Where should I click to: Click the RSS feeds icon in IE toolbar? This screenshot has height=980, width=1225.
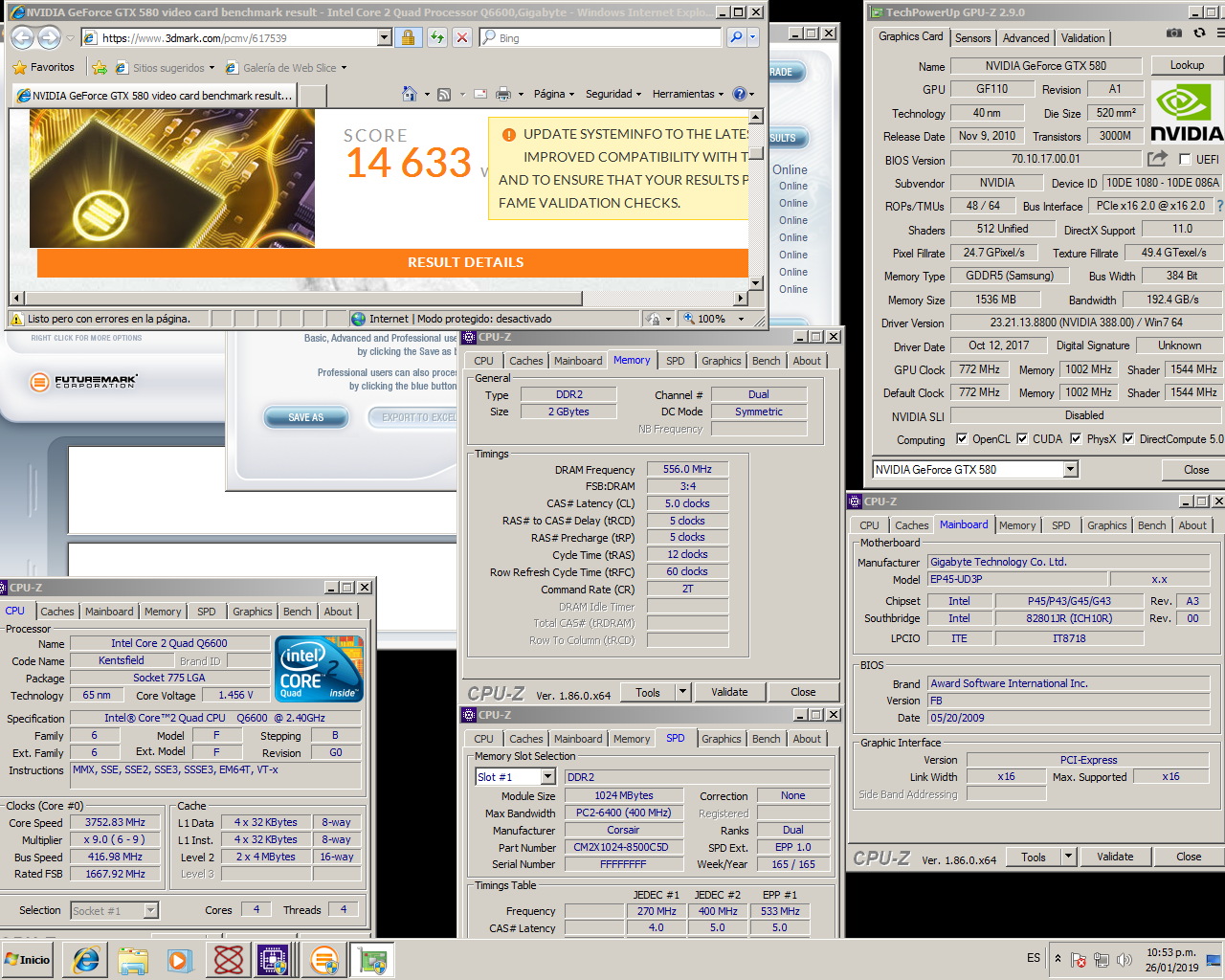coord(444,94)
